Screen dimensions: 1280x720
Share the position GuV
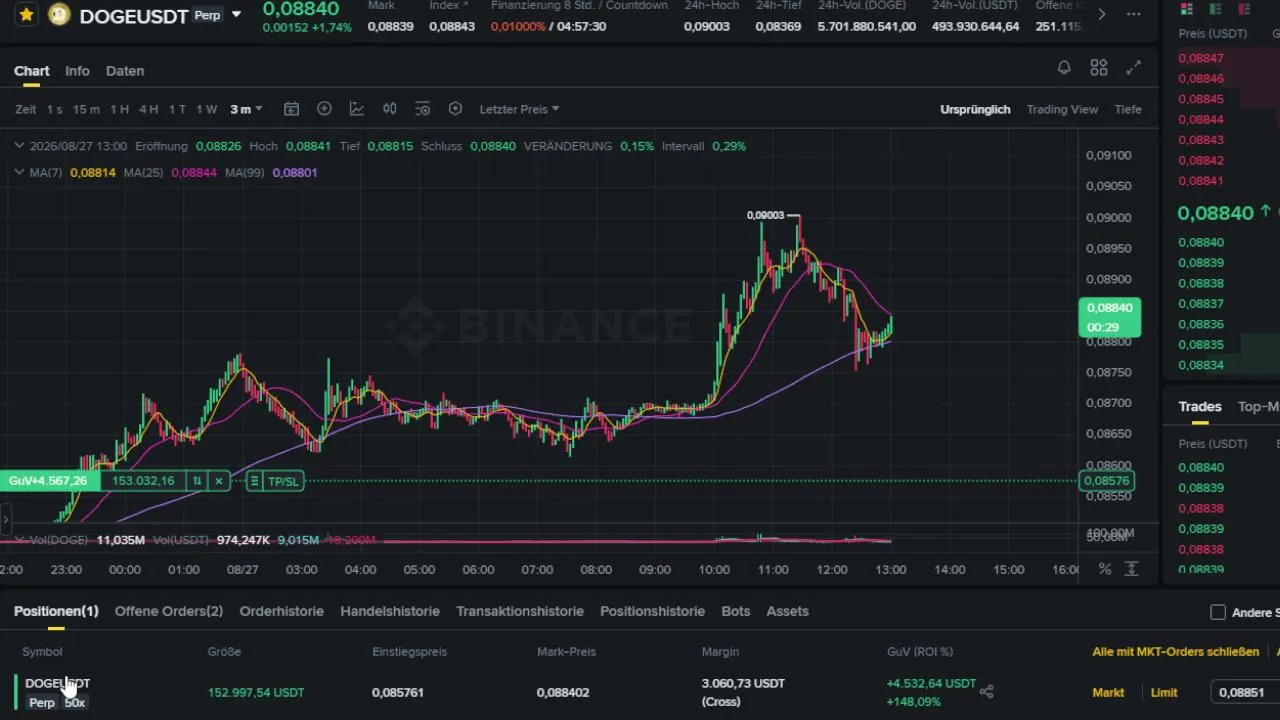(987, 691)
